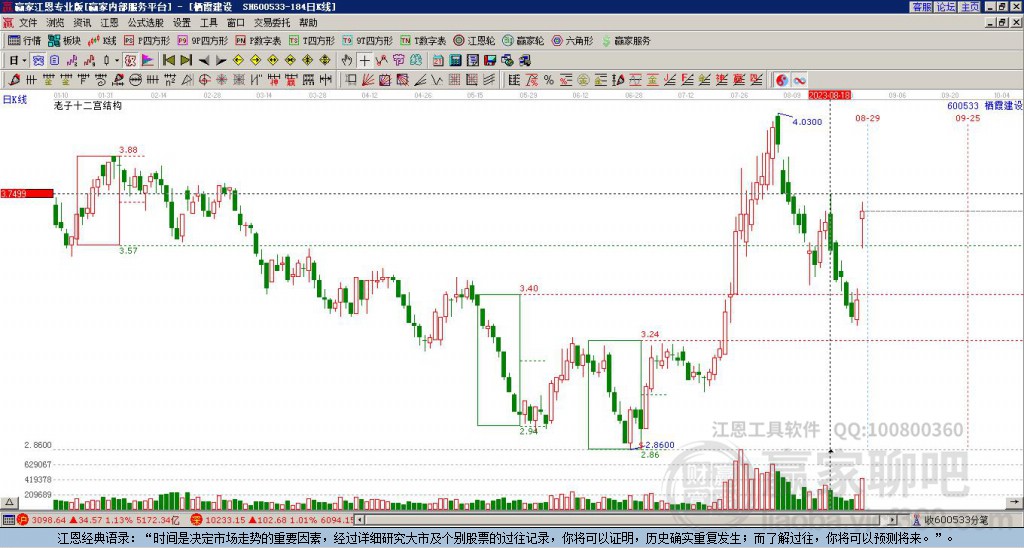1024x548 pixels.
Task: Click the 4.0300 high price label
Action: click(x=807, y=122)
